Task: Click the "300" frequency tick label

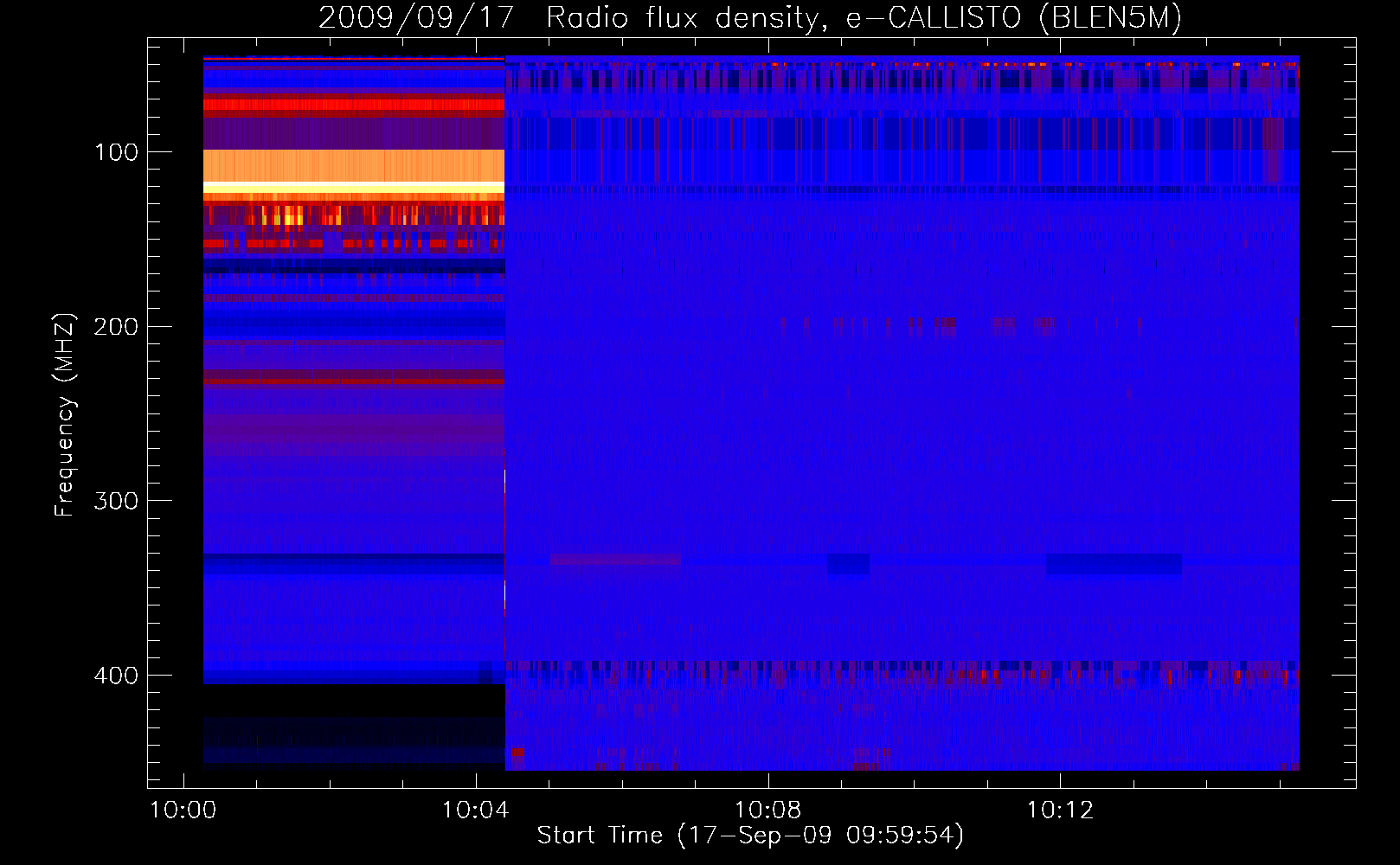Action: (x=116, y=502)
